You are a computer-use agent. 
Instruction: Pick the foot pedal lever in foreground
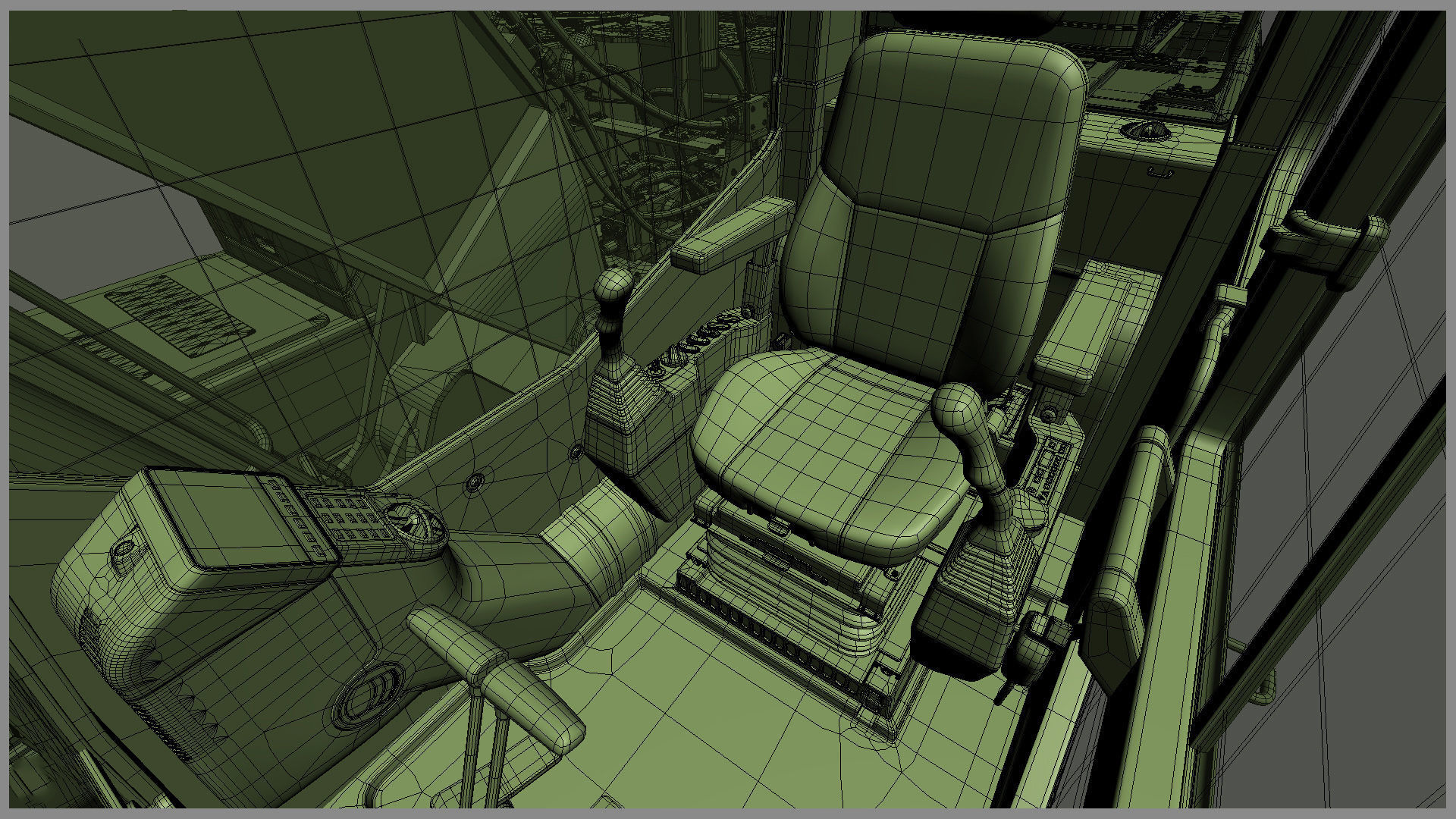pyautogui.click(x=497, y=679)
